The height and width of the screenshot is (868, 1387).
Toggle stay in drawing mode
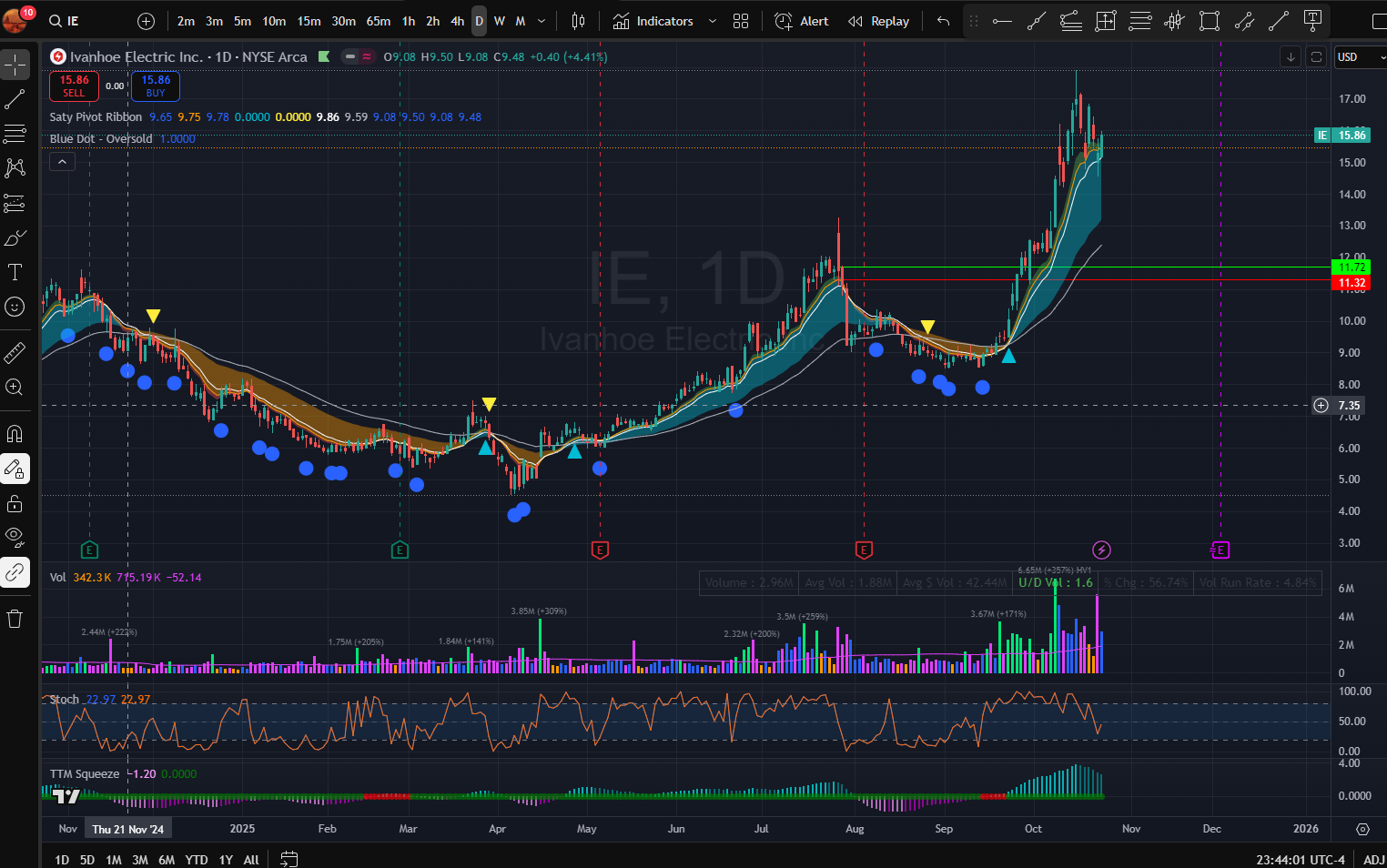15,469
